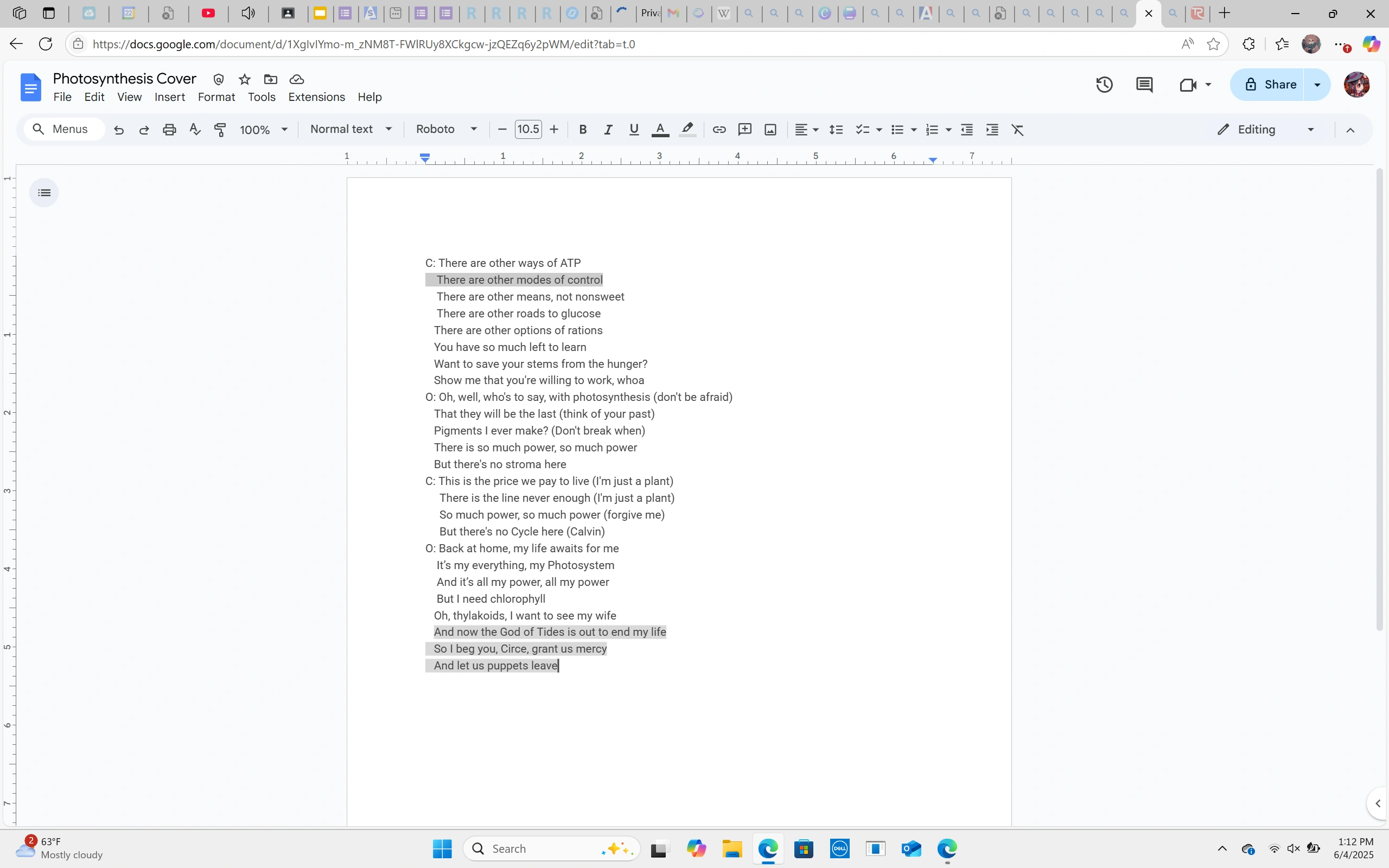
Task: Open the comments panel icon
Action: (1144, 85)
